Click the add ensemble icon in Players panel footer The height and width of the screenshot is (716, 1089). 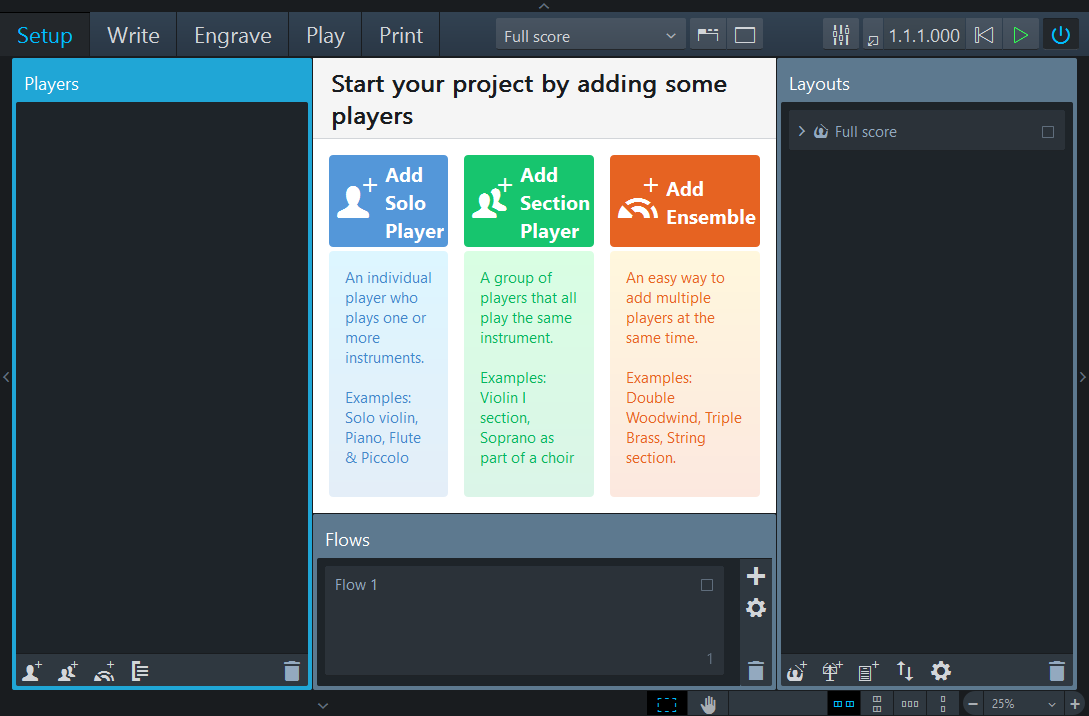pyautogui.click(x=104, y=672)
